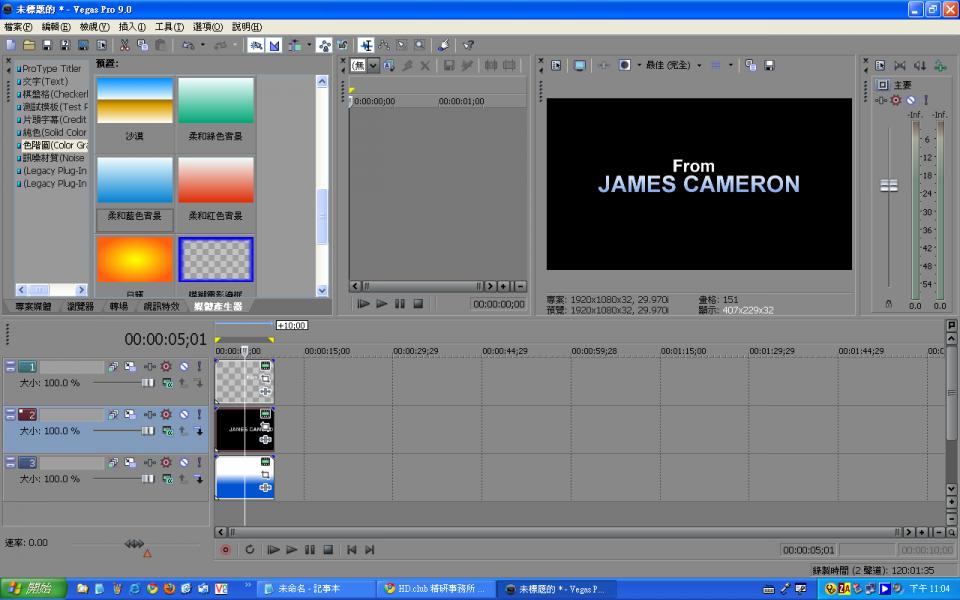This screenshot has height=600, width=960.
Task: Mute video track 1
Action: (x=183, y=367)
